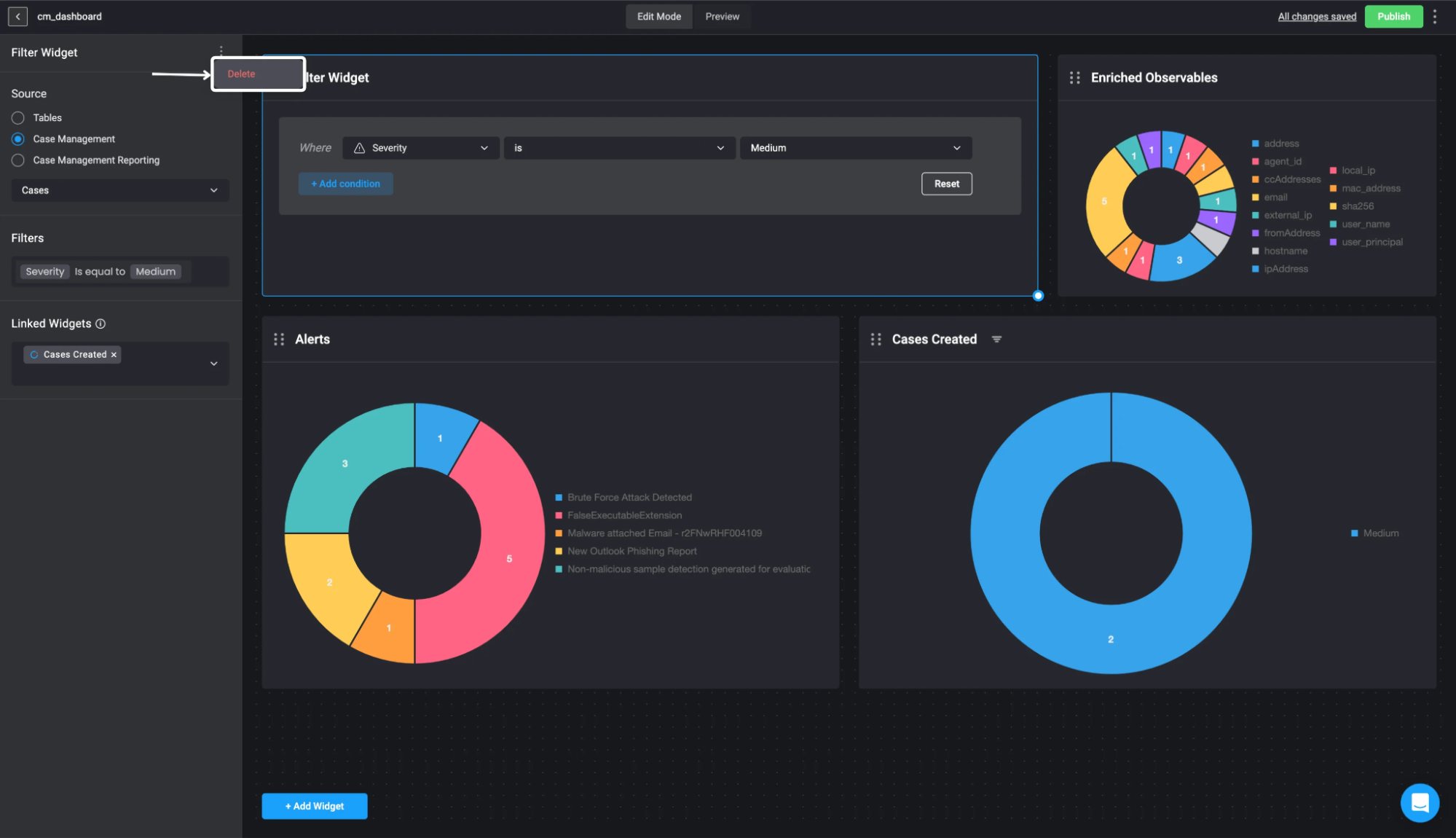This screenshot has height=838, width=1456.
Task: Select the Case Management Reporting radio button
Action: click(x=18, y=160)
